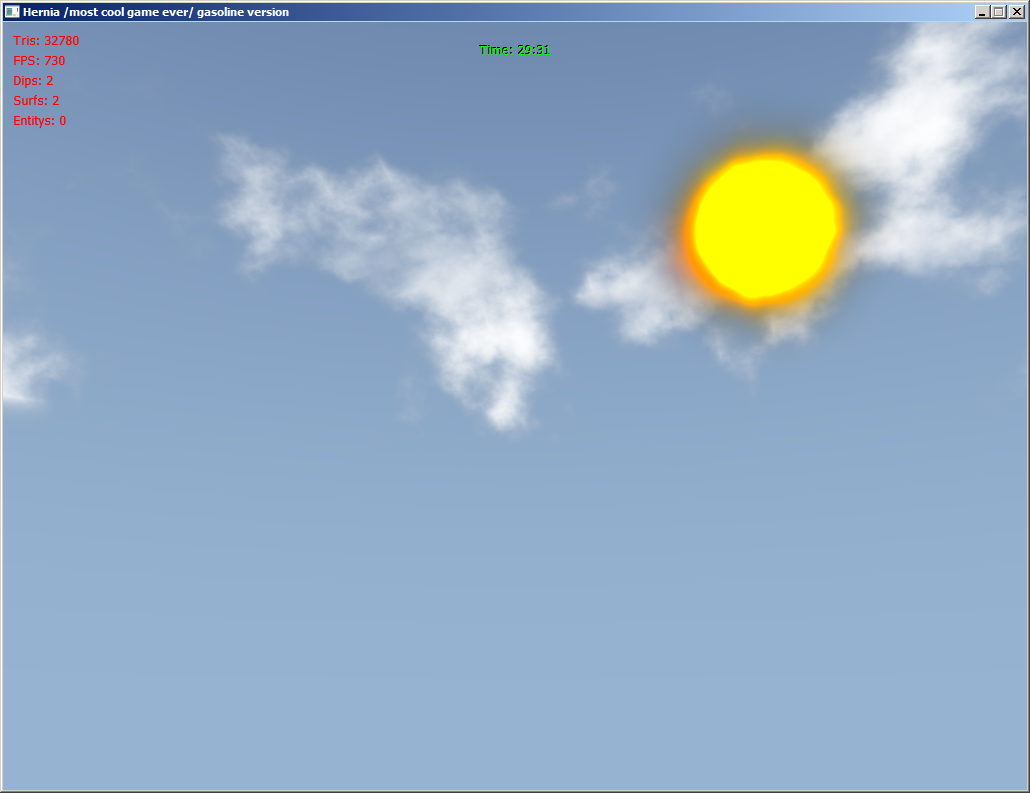Click the red 'Tris: 32780' counter
Screen dimensions: 1030x793
46,41
